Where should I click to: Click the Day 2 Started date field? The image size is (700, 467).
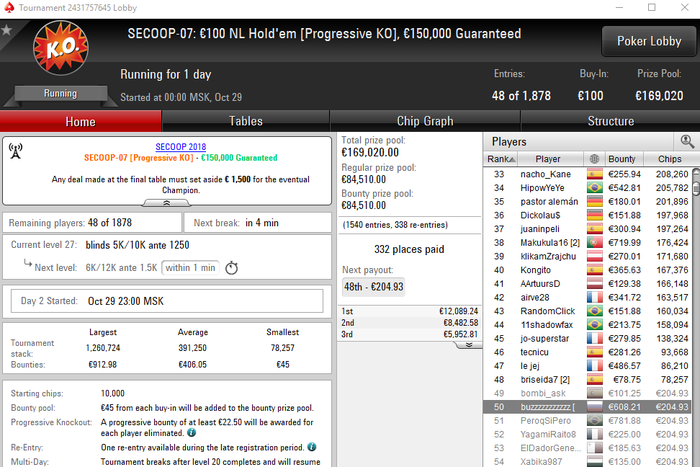[x=167, y=301]
